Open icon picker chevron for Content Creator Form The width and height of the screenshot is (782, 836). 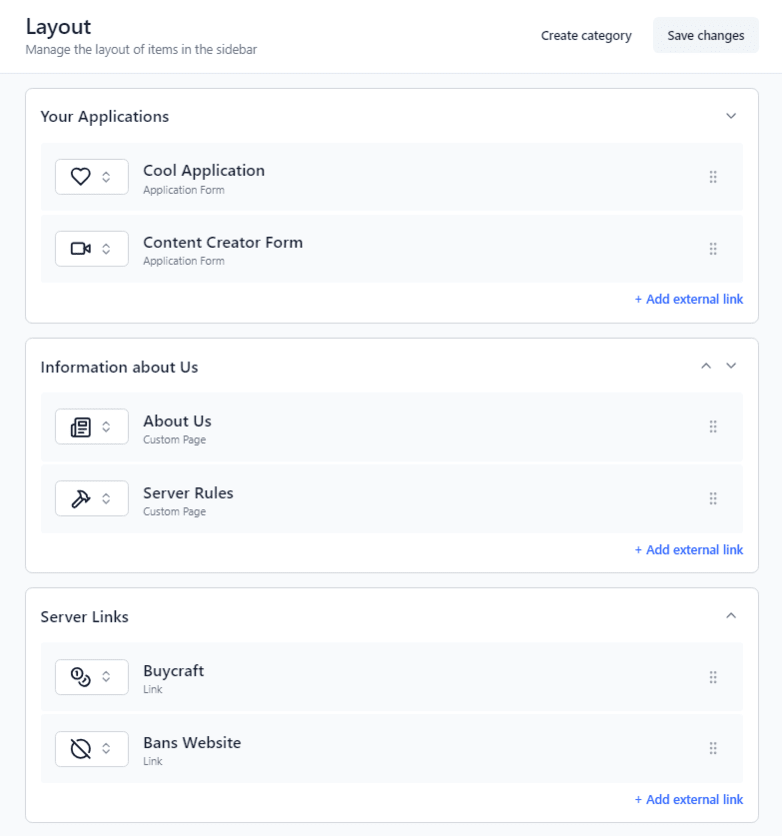[107, 249]
